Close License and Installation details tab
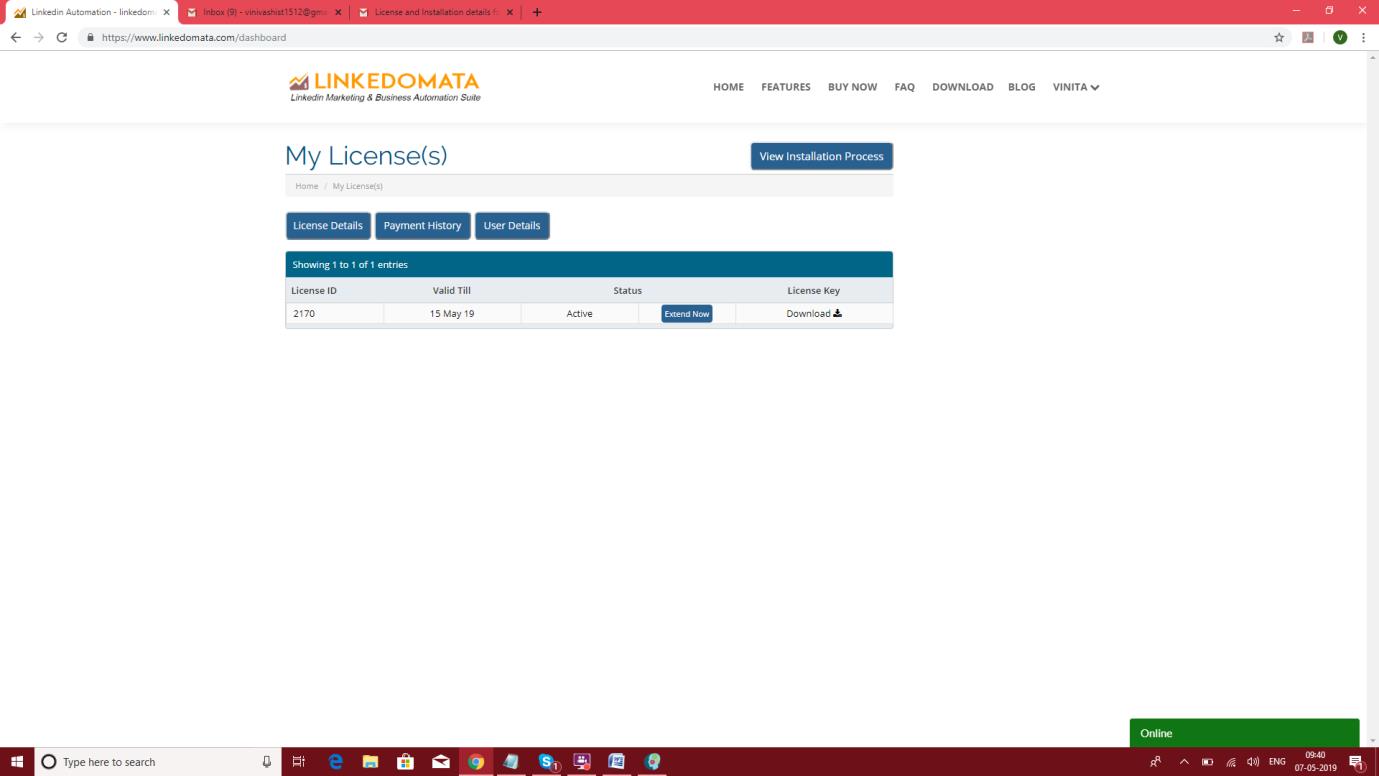Viewport: 1379px width, 776px height. [x=510, y=12]
